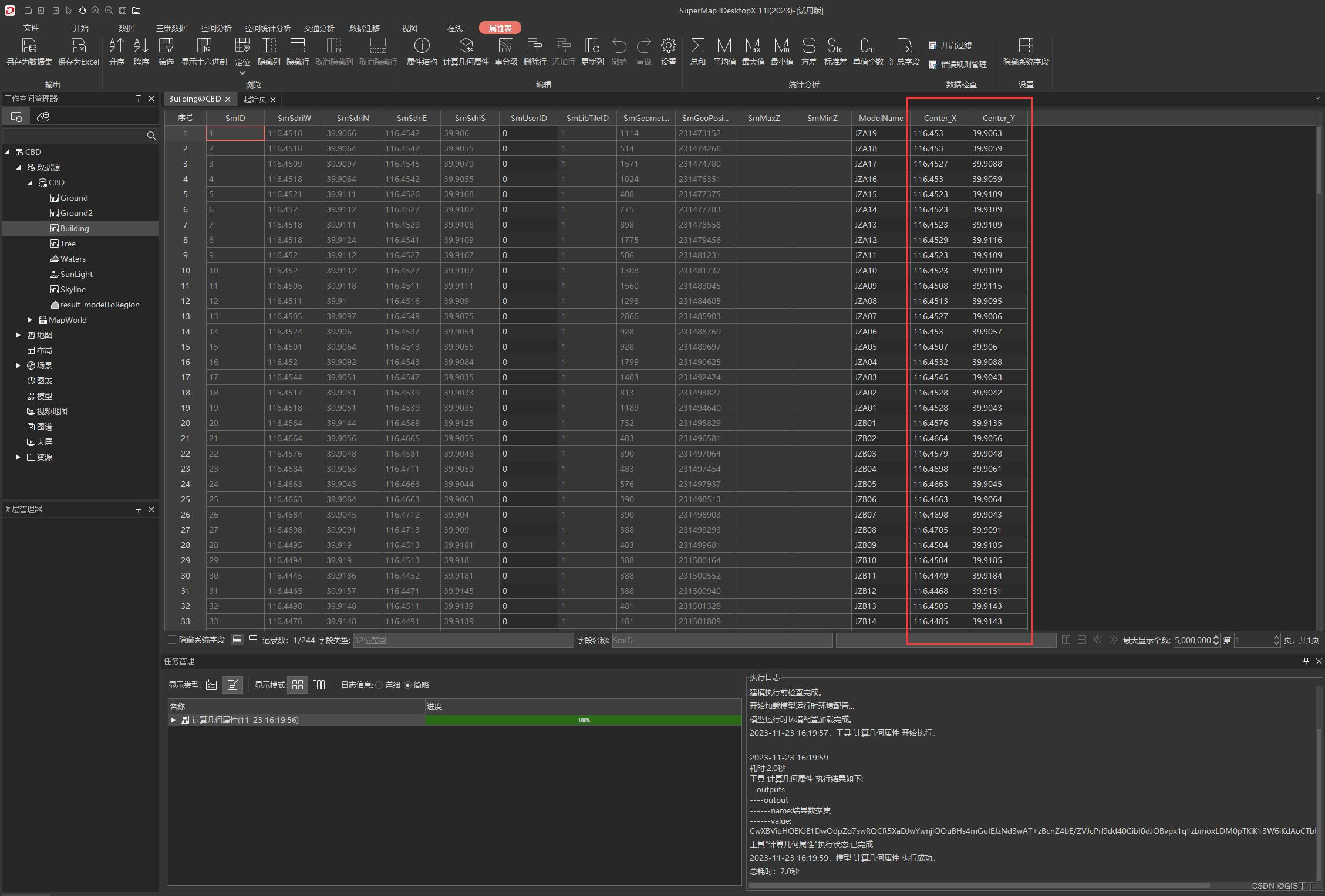Image resolution: width=1325 pixels, height=896 pixels.
Task: Click execution log horizontal scrollbar
Action: coord(979,885)
